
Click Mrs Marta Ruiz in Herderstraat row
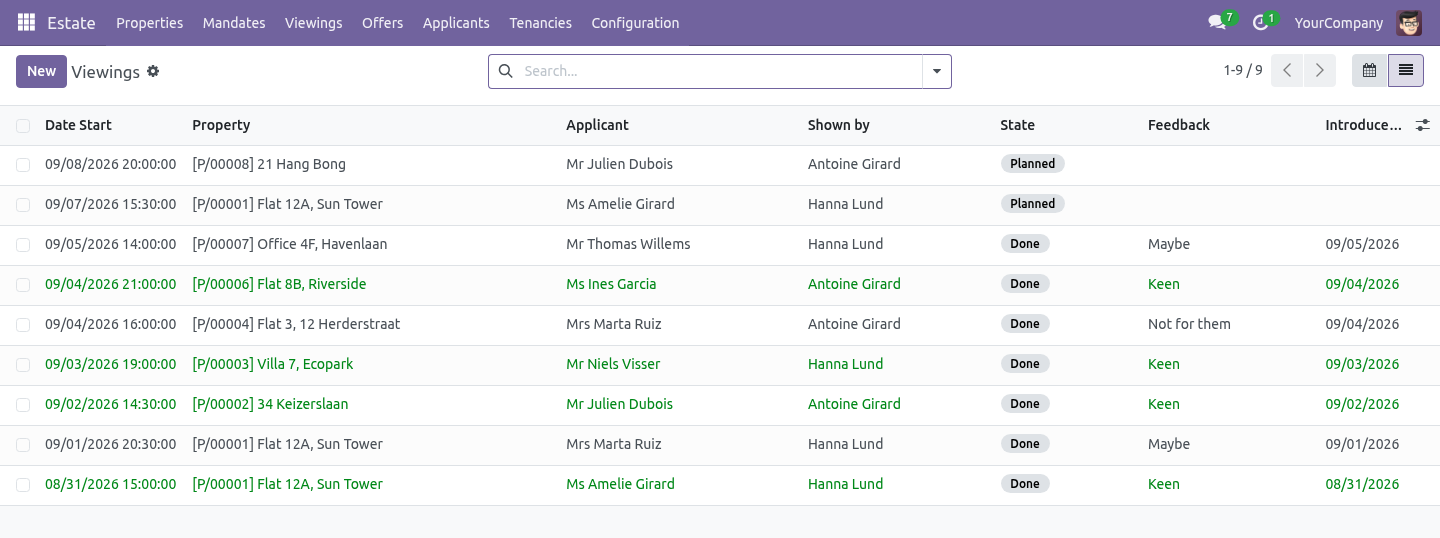tap(614, 324)
